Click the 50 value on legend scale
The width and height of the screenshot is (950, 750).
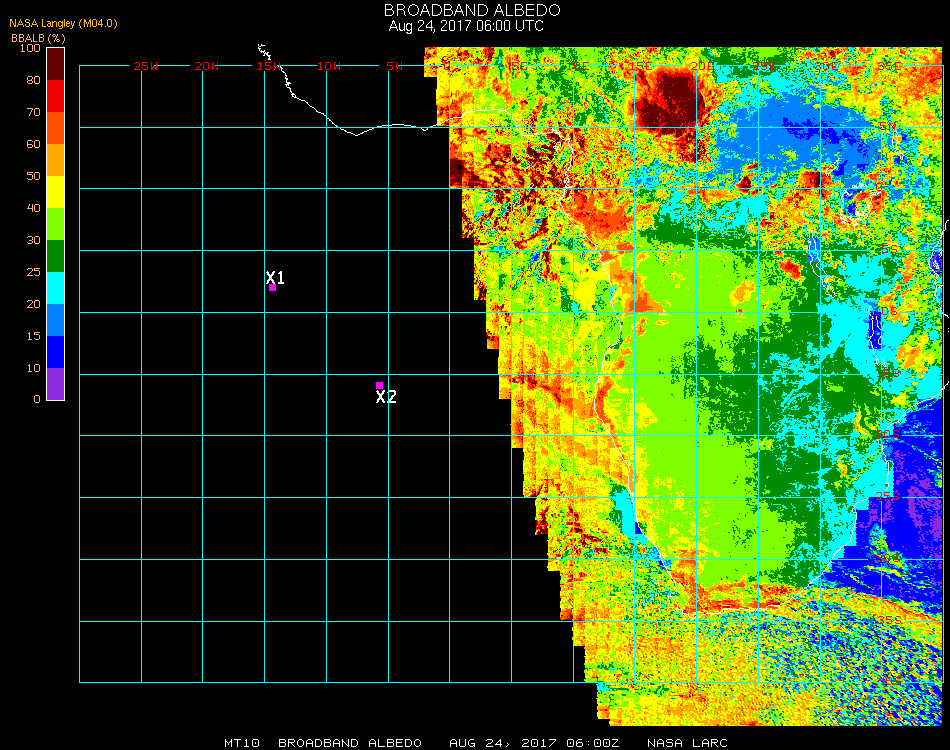pos(33,176)
